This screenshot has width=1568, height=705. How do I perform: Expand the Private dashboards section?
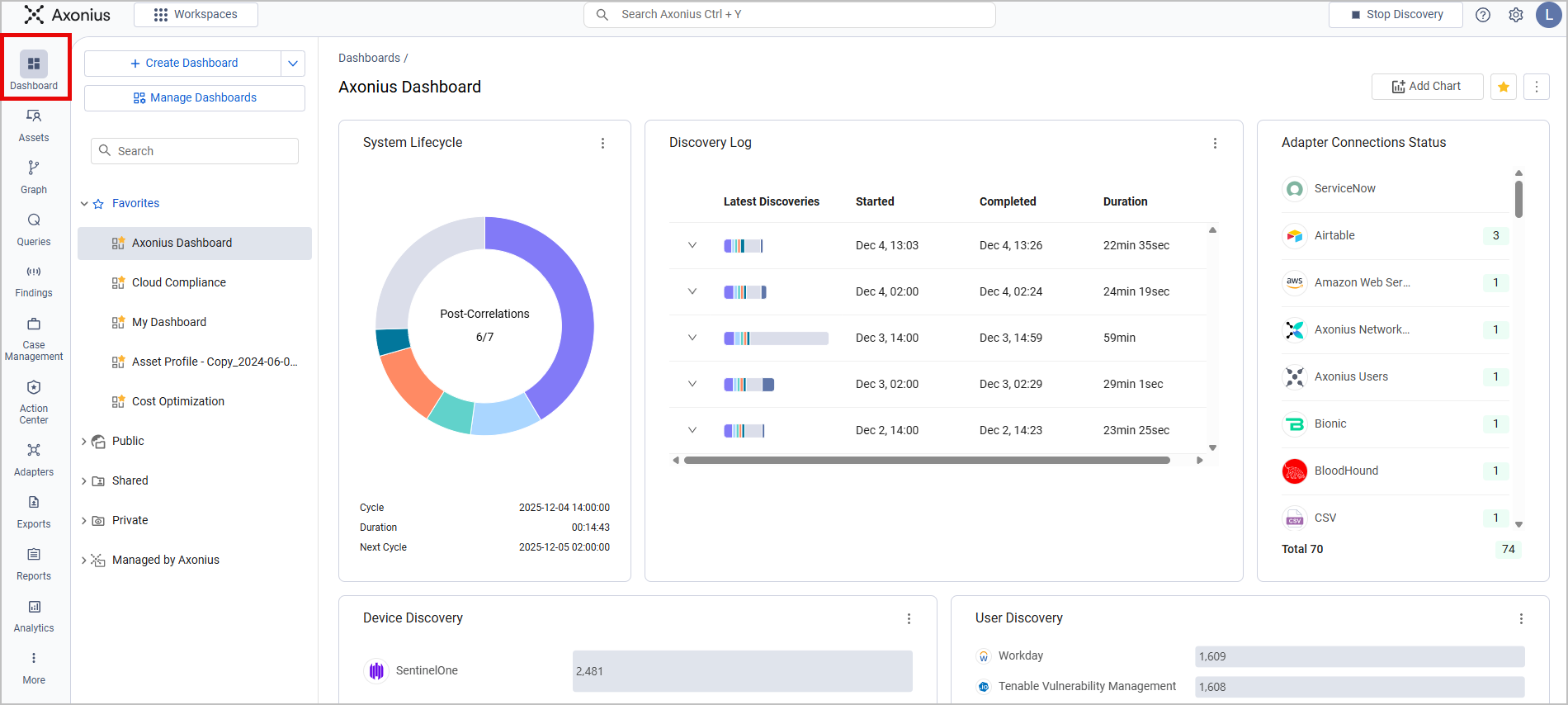(x=84, y=521)
